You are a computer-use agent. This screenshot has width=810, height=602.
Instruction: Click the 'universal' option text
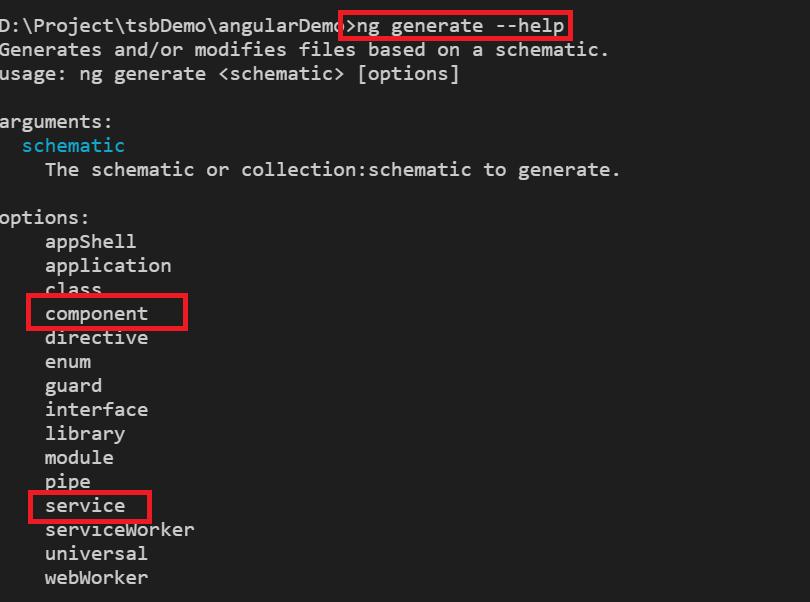point(96,553)
